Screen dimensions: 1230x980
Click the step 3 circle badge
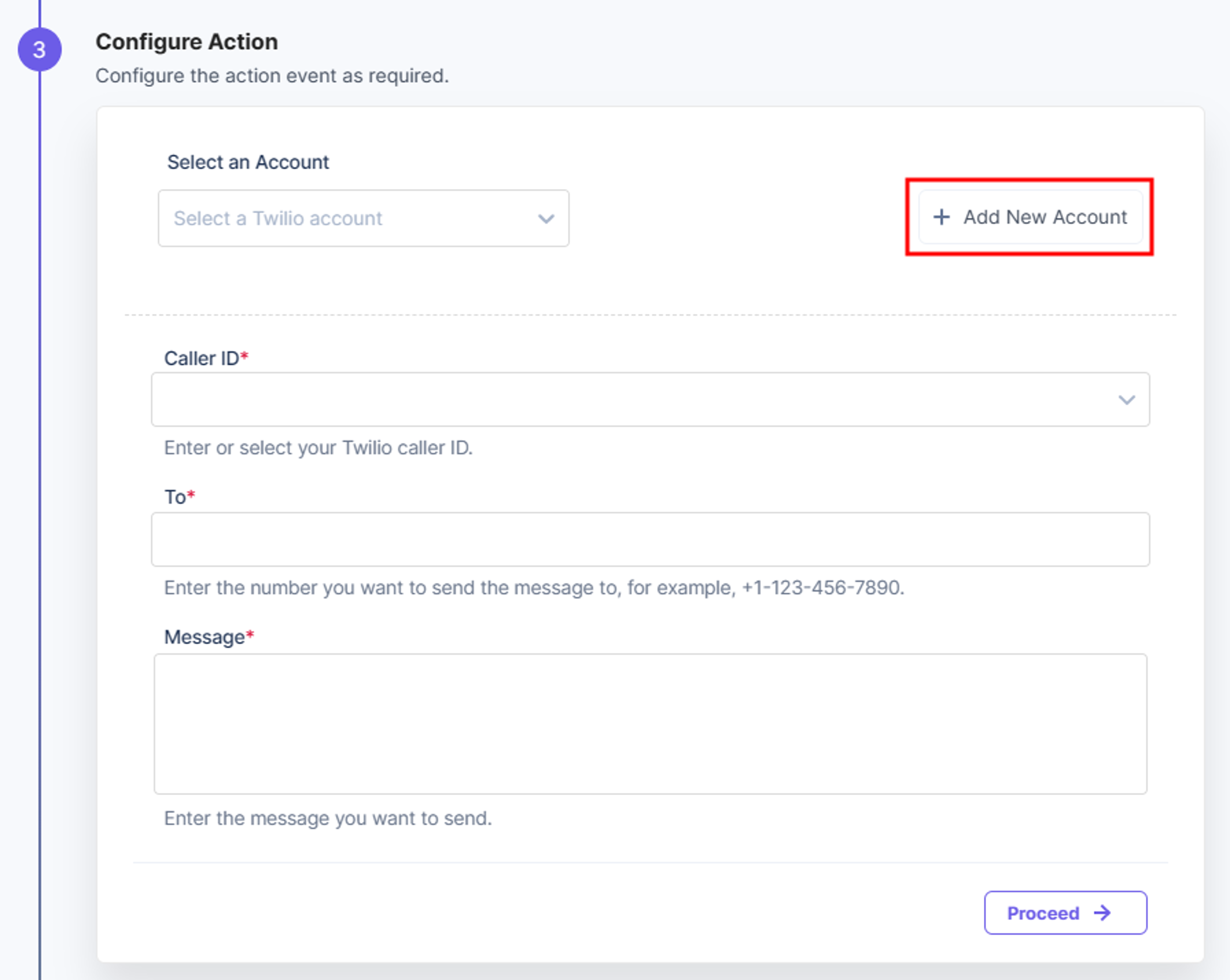(x=39, y=50)
